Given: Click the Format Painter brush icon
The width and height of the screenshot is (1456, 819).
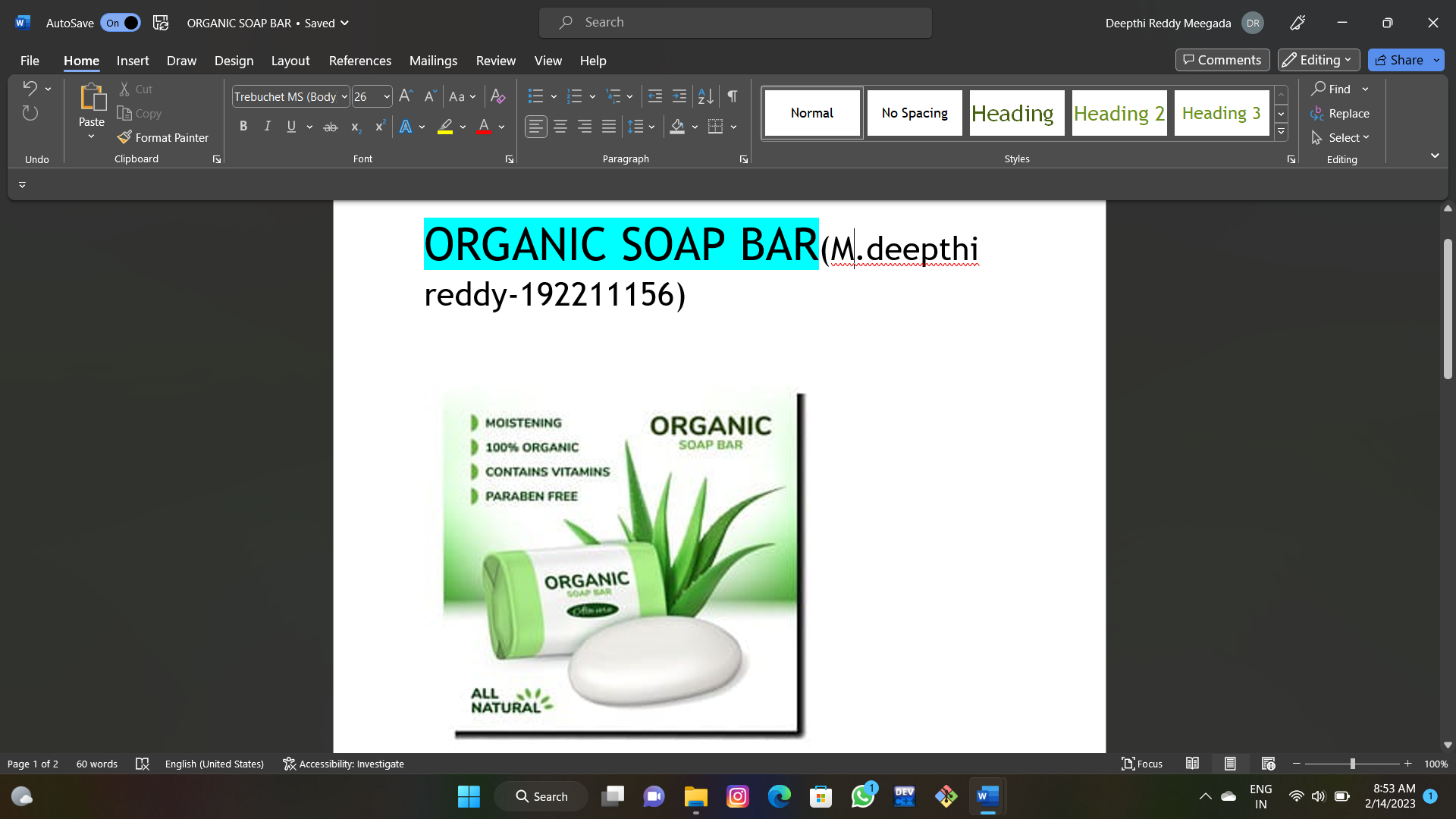Looking at the screenshot, I should point(124,137).
